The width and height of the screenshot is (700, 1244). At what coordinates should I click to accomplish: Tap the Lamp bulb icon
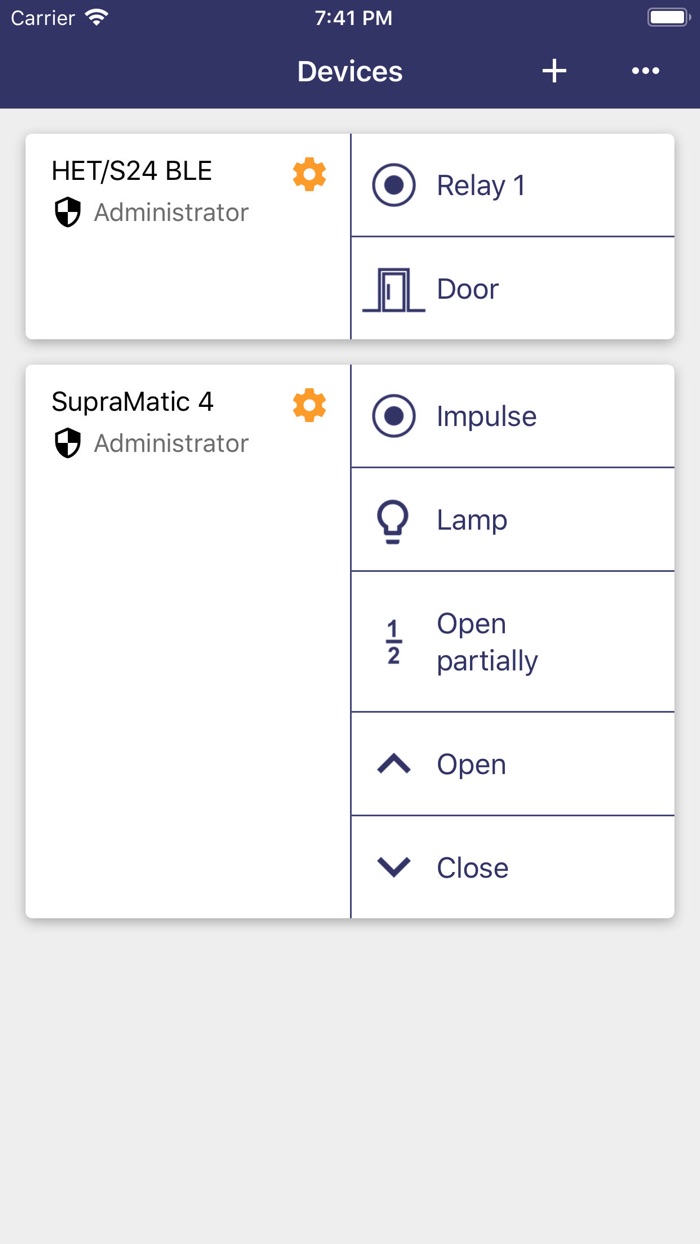click(x=393, y=520)
